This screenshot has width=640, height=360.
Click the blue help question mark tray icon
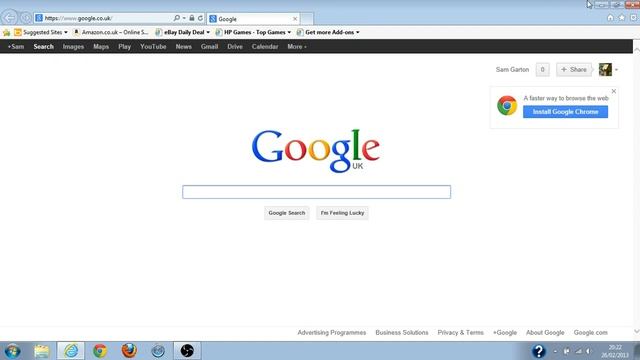point(538,351)
